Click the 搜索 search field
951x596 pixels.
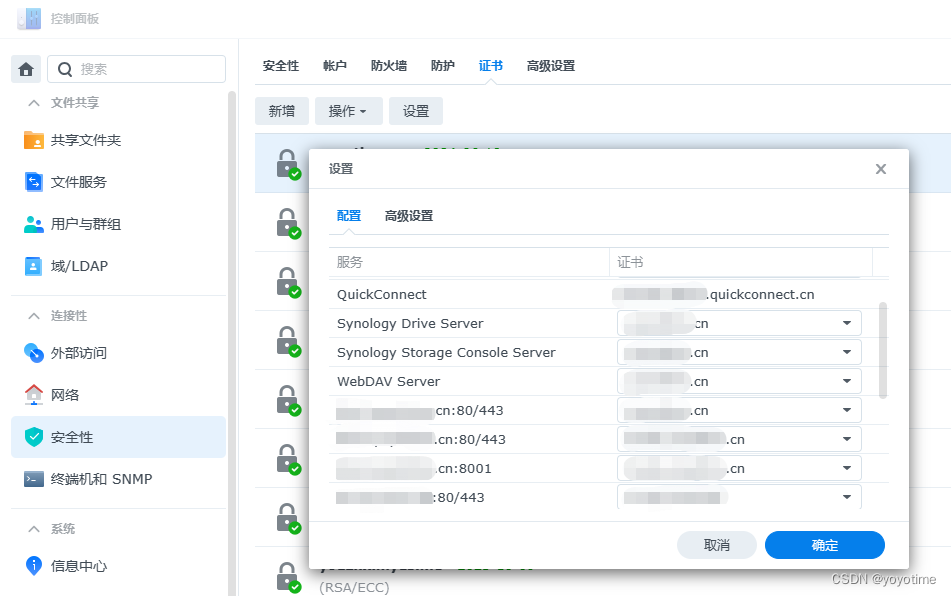pos(140,68)
